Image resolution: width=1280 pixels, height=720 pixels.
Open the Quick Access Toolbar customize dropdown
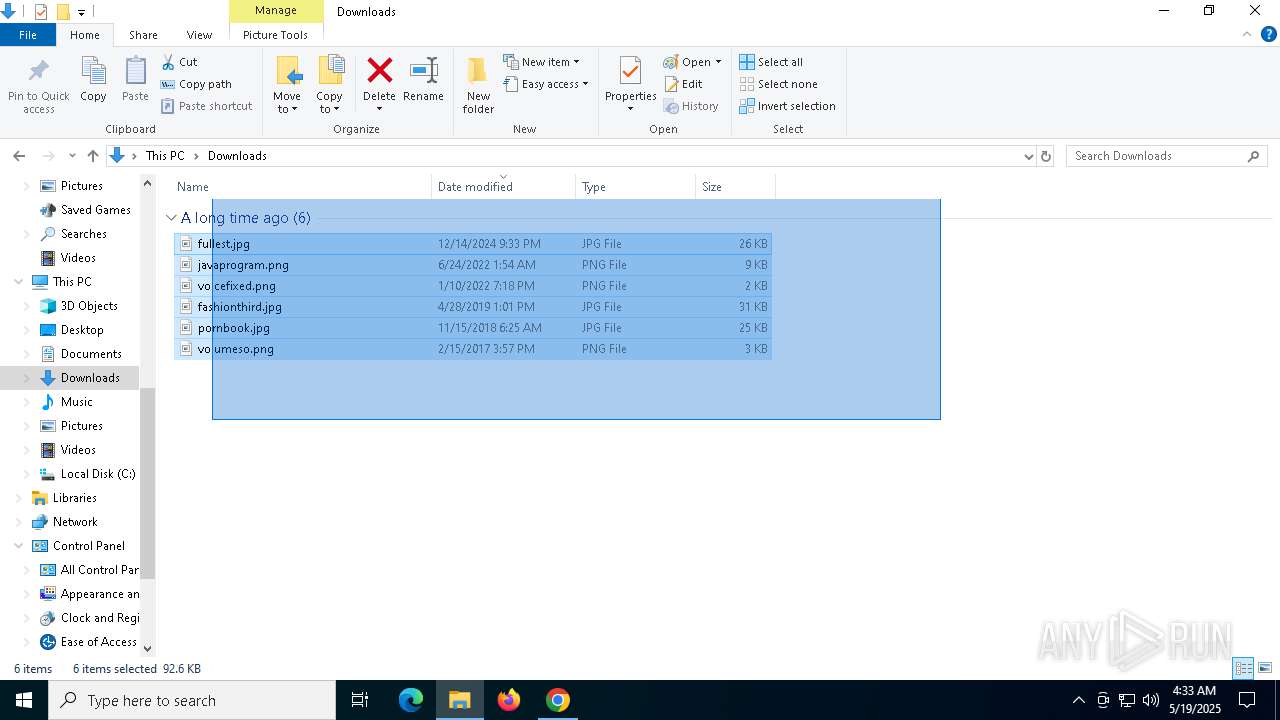click(81, 12)
